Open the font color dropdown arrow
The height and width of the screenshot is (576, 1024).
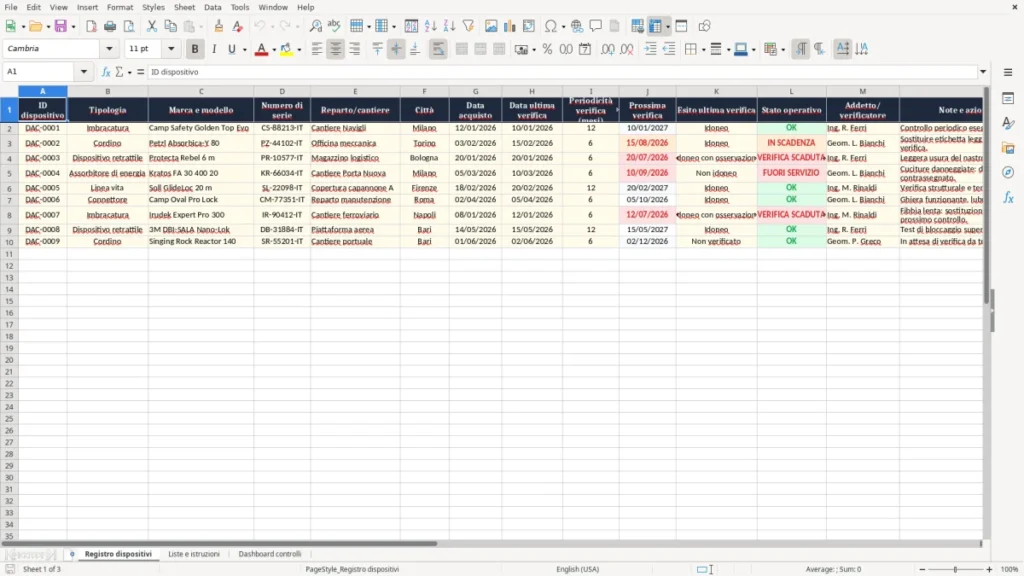point(274,50)
